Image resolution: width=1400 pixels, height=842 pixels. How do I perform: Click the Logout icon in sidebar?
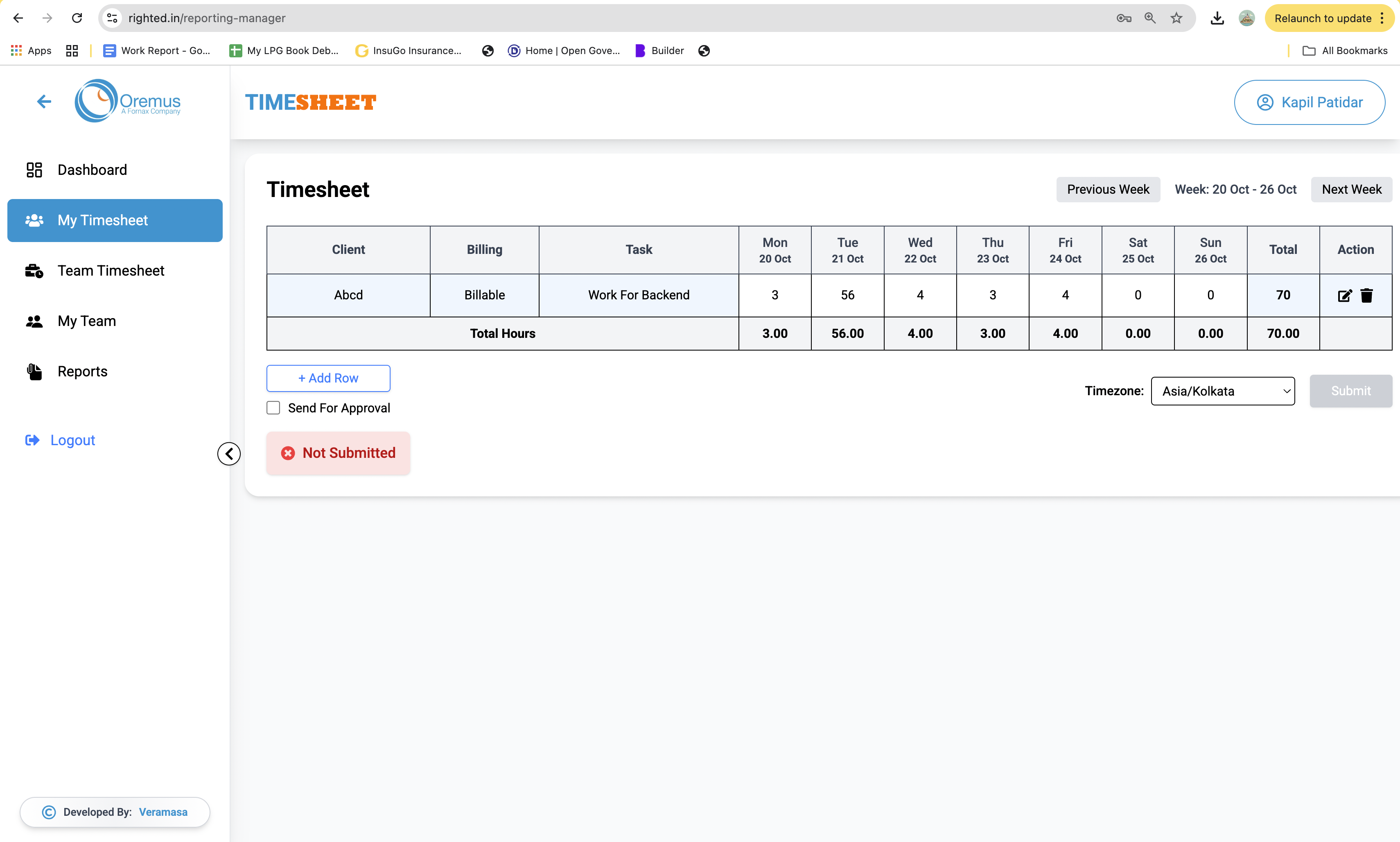32,440
